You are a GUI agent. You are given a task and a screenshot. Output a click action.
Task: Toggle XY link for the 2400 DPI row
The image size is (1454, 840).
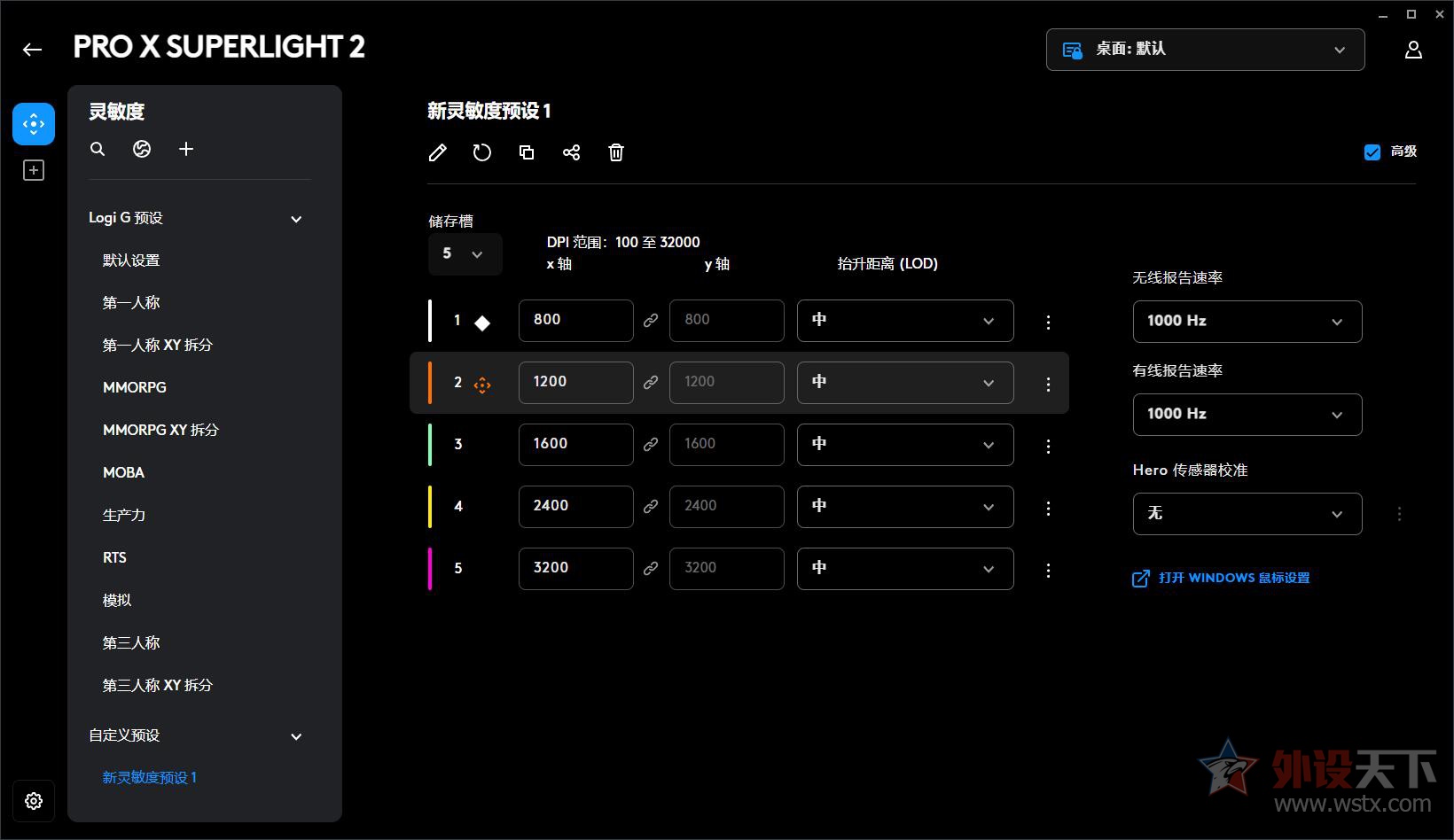(651, 507)
